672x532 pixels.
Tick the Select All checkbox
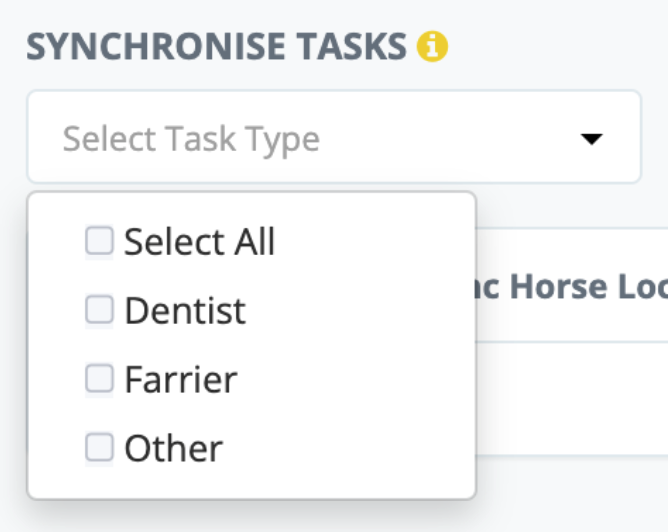pos(99,241)
